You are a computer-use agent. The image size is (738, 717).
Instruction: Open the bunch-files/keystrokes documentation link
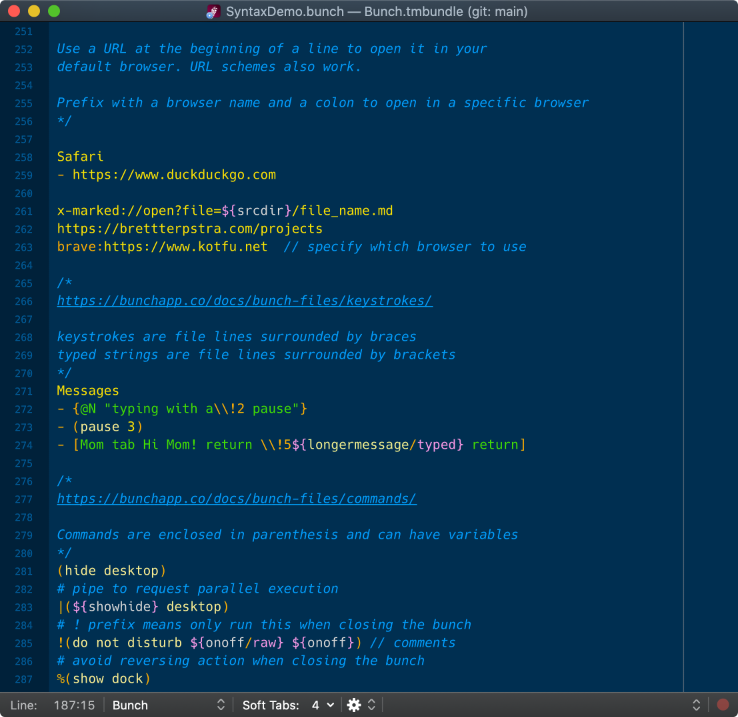point(244,300)
